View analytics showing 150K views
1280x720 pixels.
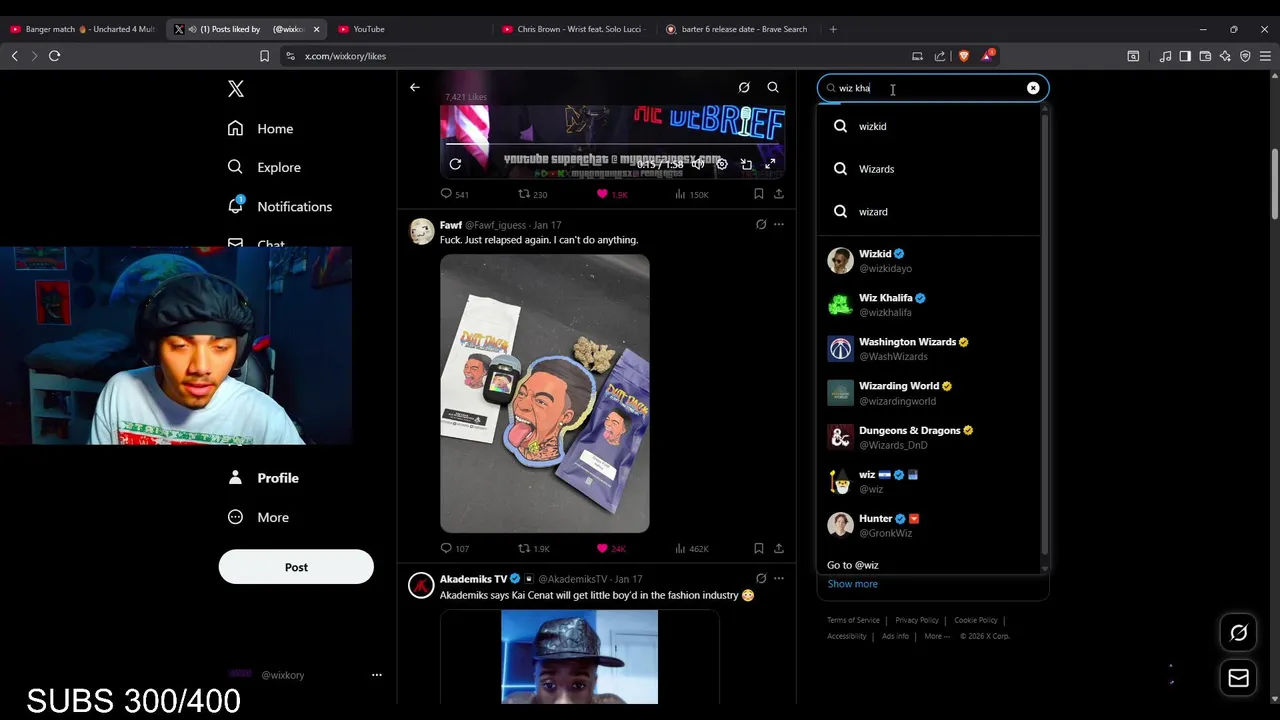click(x=692, y=194)
